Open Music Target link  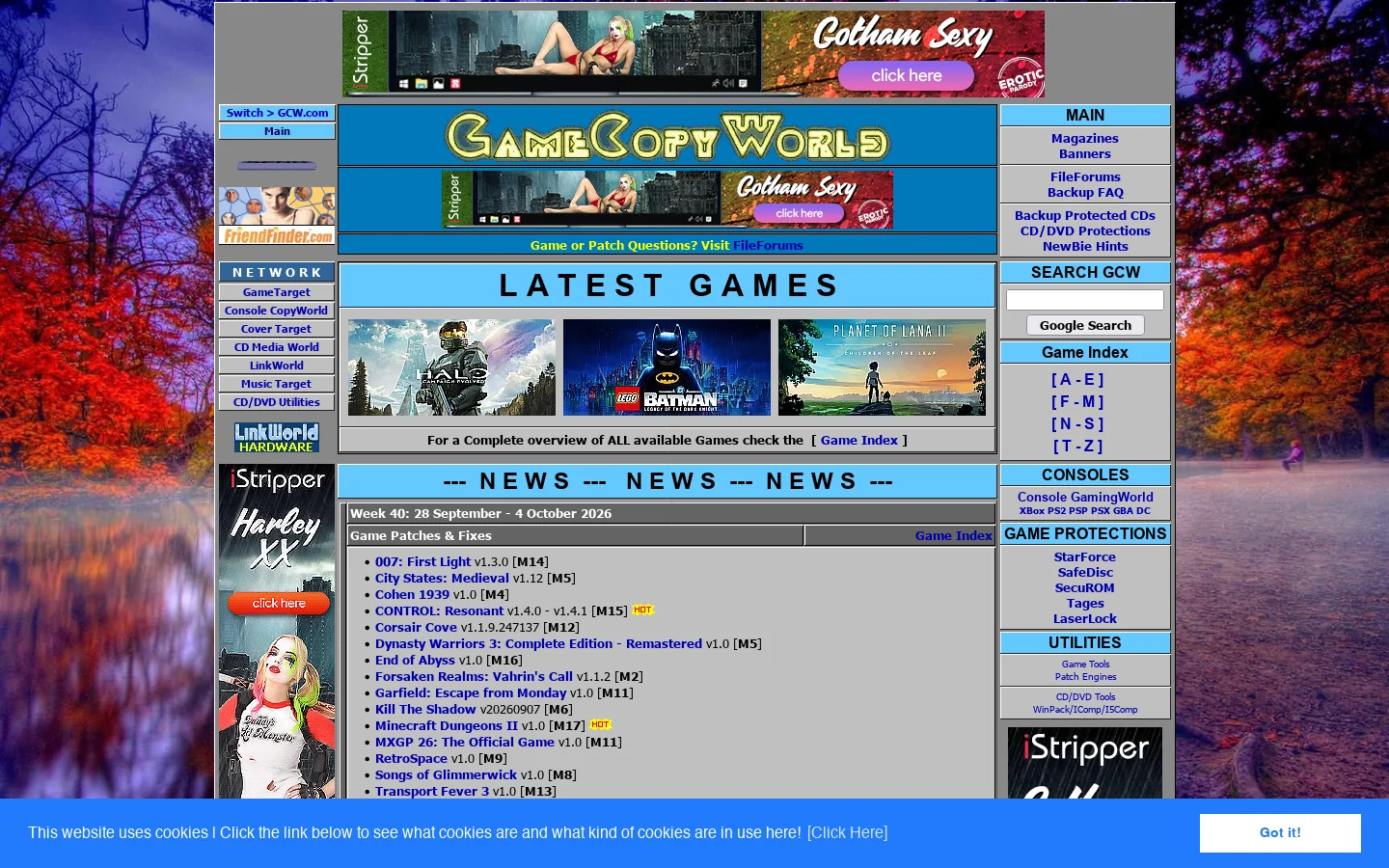[x=277, y=384]
